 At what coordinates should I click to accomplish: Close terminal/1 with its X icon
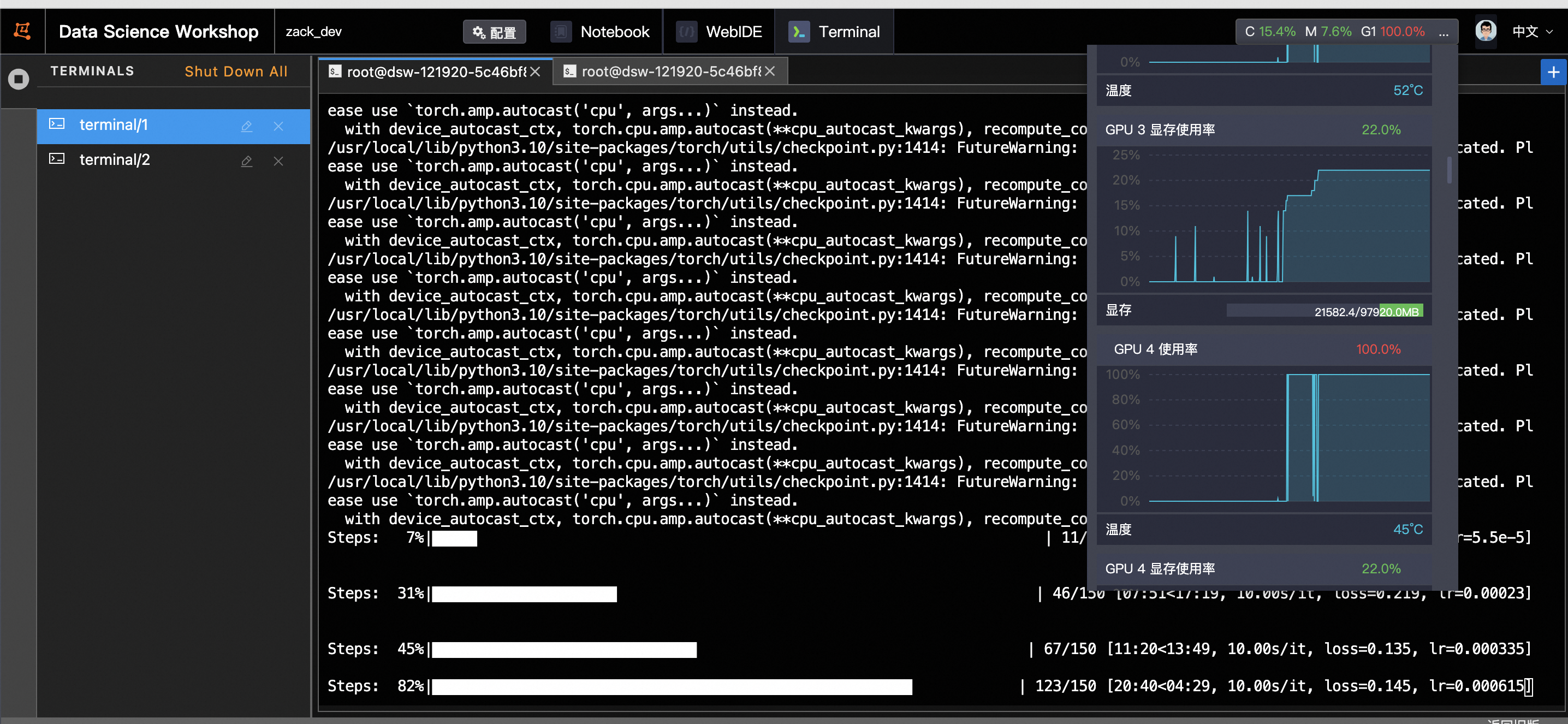point(278,126)
